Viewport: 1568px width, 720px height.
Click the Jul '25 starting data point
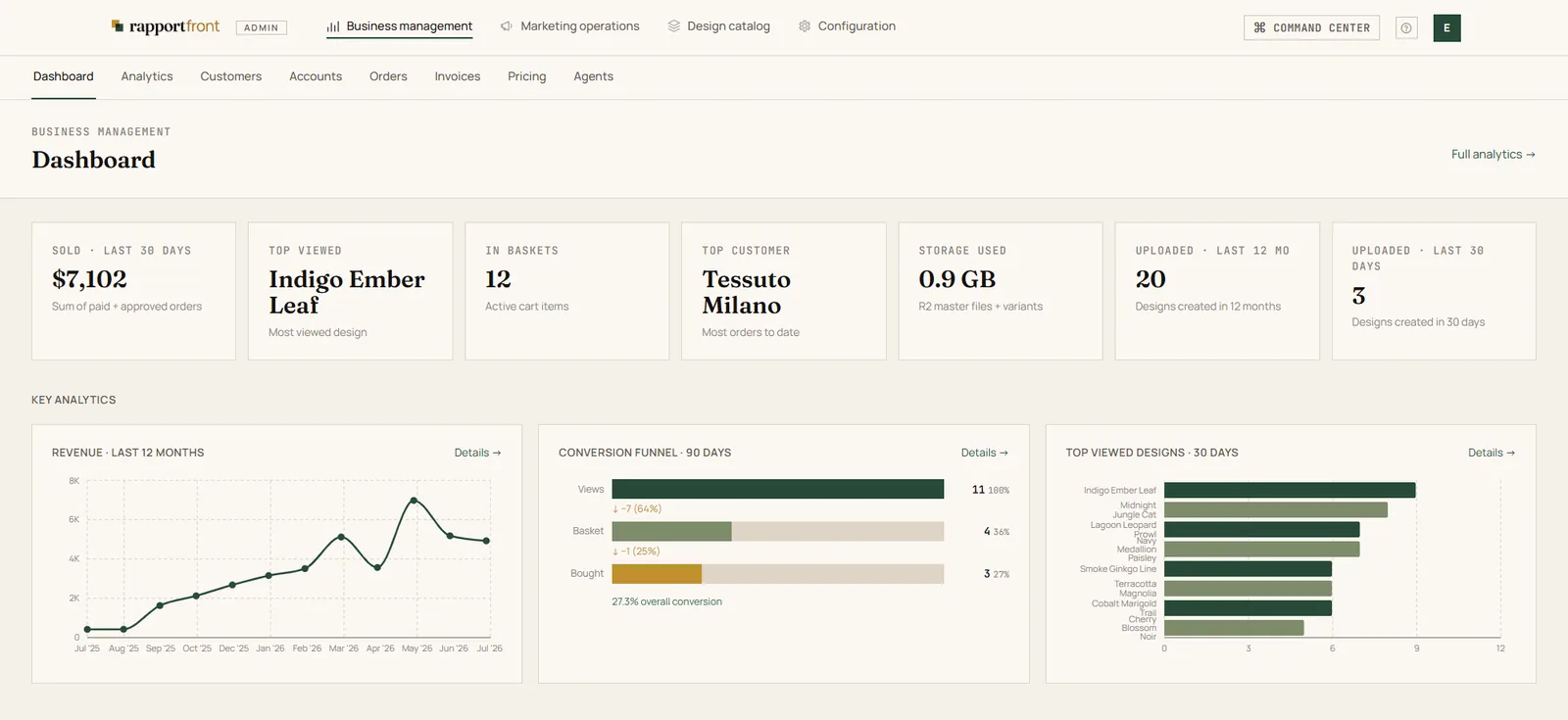pyautogui.click(x=87, y=629)
